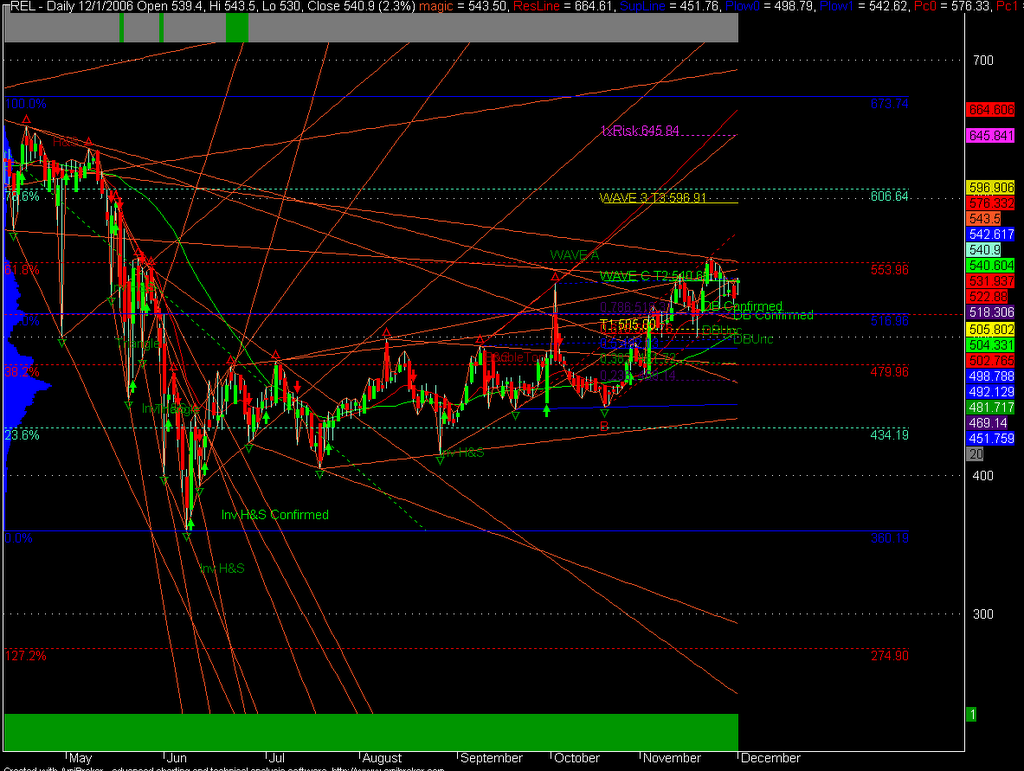This screenshot has width=1024, height=771.
Task: Click the Plow0 = 498.79 header value
Action: 769,7
